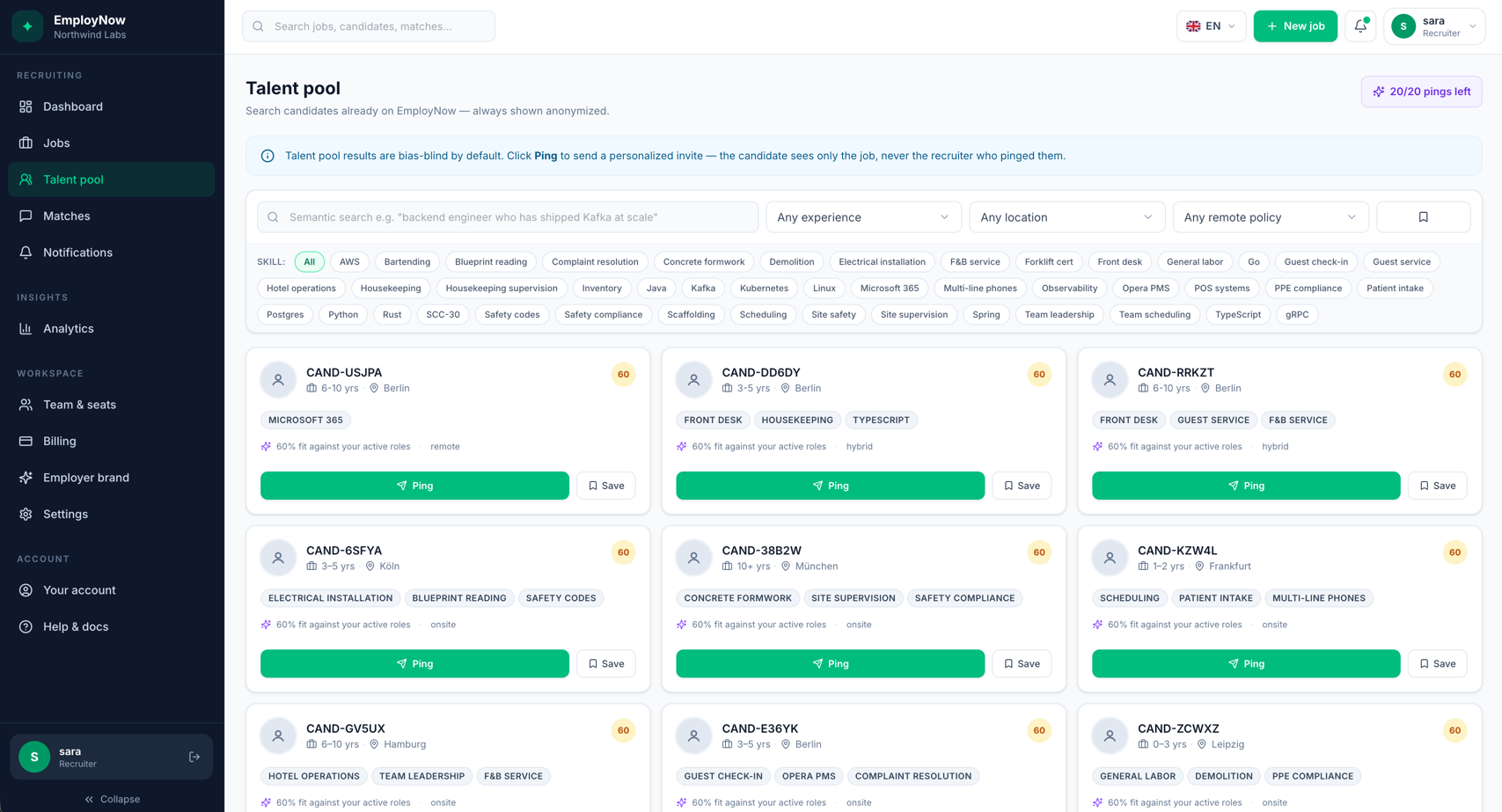The width and height of the screenshot is (1502, 812).
Task: Click the Settings gear icon in sidebar
Action: (x=26, y=514)
